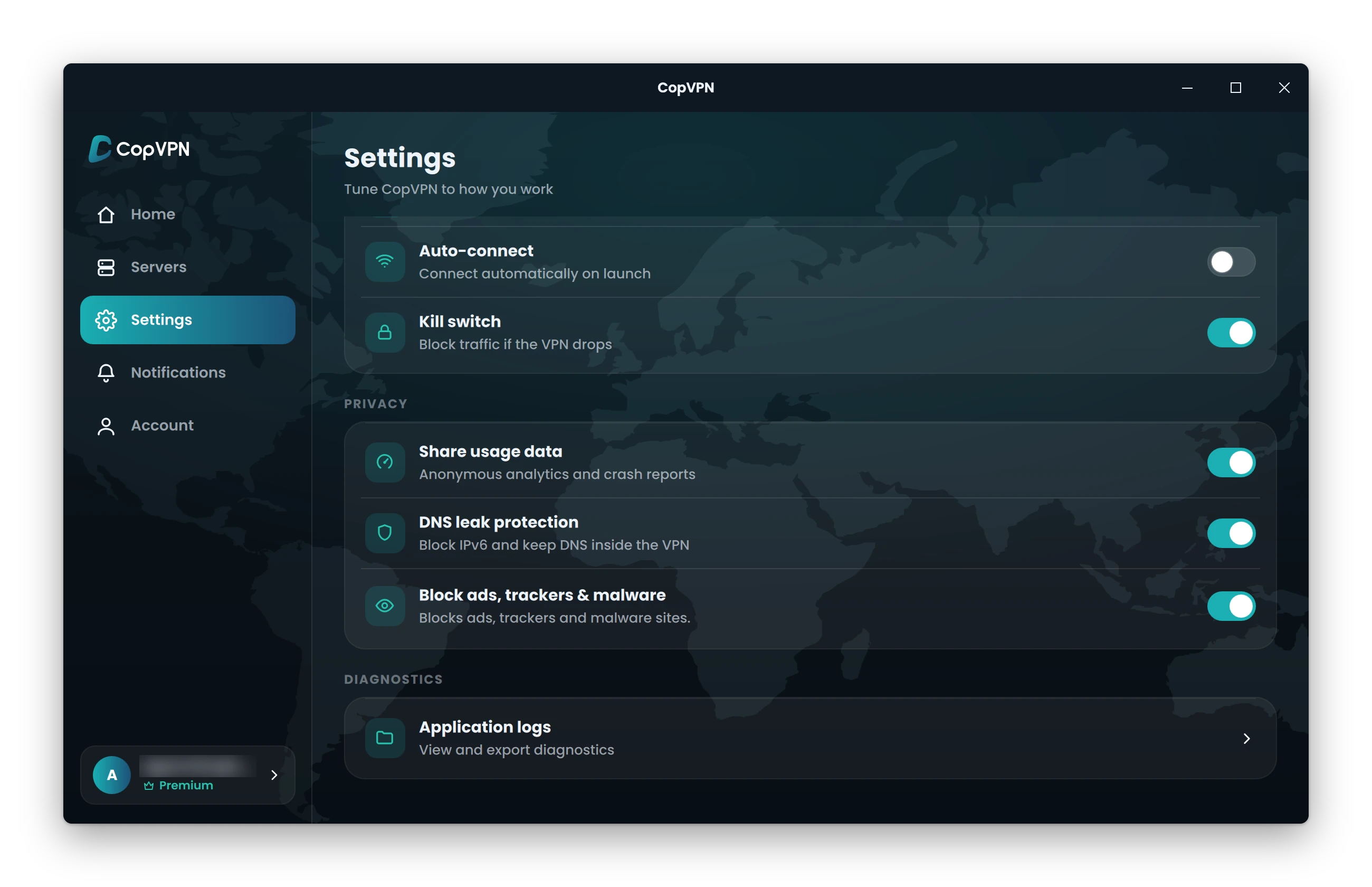The width and height of the screenshot is (1372, 887).
Task: Turn off DNS leak protection toggle
Action: pyautogui.click(x=1231, y=533)
